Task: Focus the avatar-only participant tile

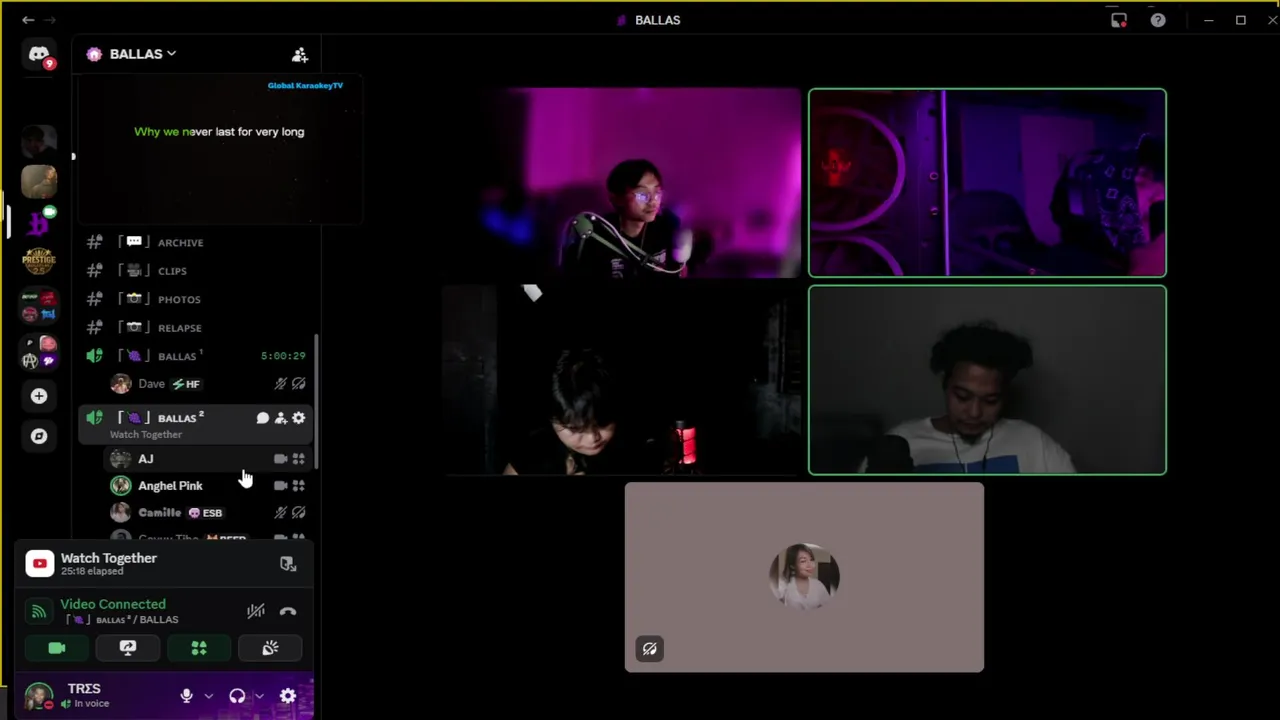Action: pyautogui.click(x=804, y=577)
